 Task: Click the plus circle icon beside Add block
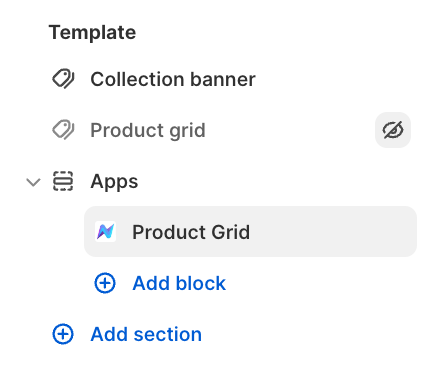pyautogui.click(x=105, y=283)
